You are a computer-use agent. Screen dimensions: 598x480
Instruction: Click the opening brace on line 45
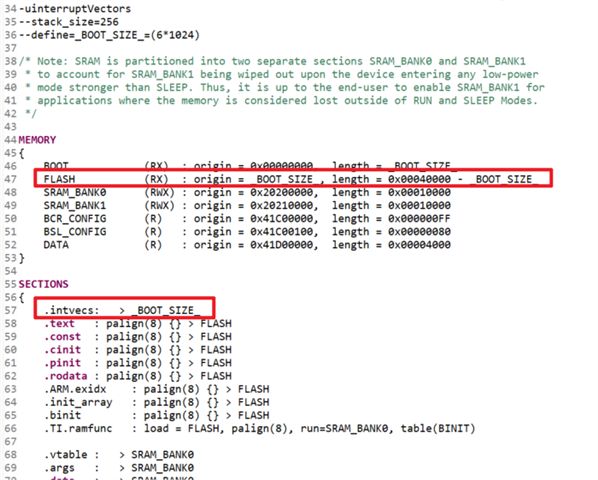click(x=22, y=153)
